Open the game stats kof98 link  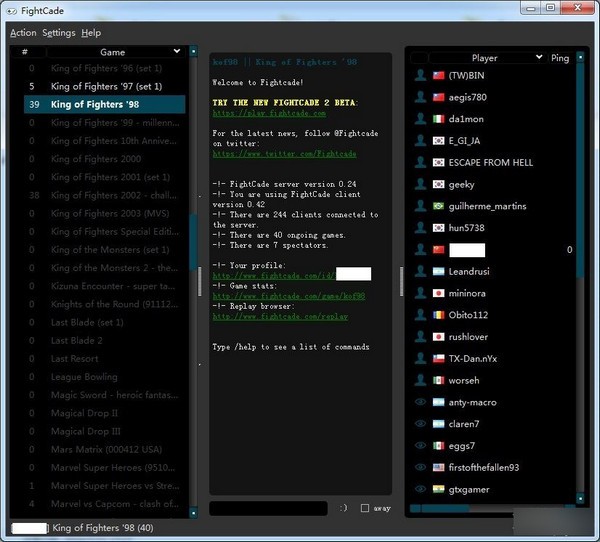coord(289,296)
